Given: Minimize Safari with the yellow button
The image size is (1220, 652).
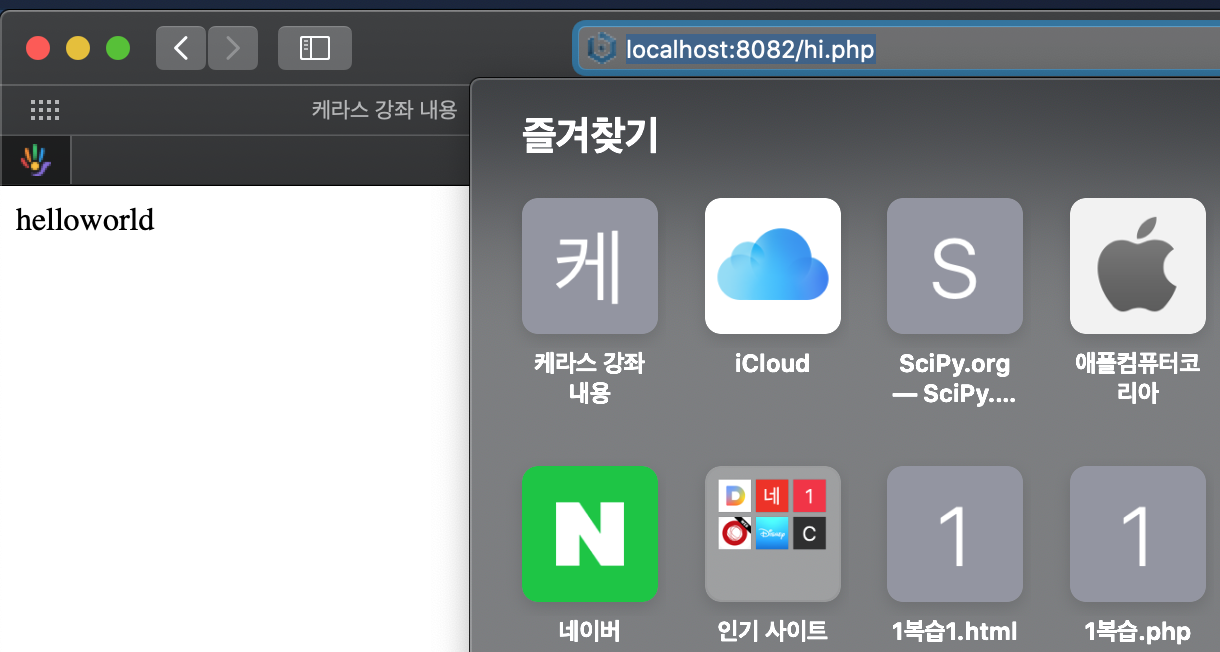Looking at the screenshot, I should tap(78, 48).
